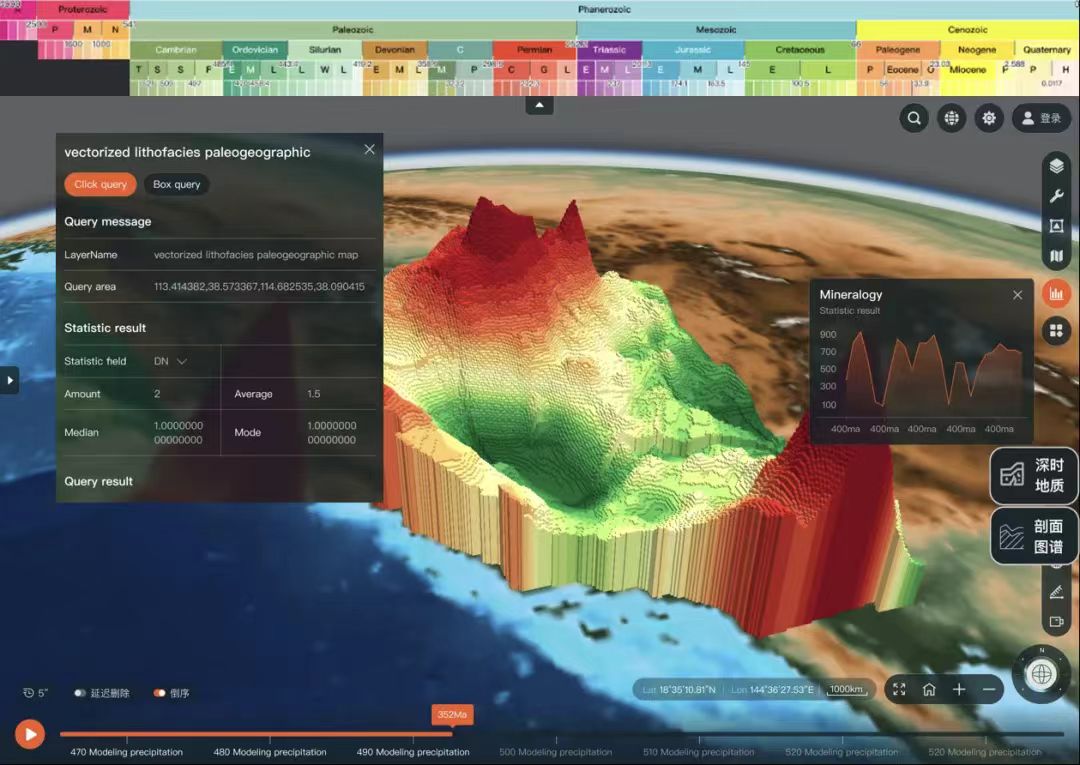1080x765 pixels.
Task: Select the Box query mode
Action: tap(176, 185)
